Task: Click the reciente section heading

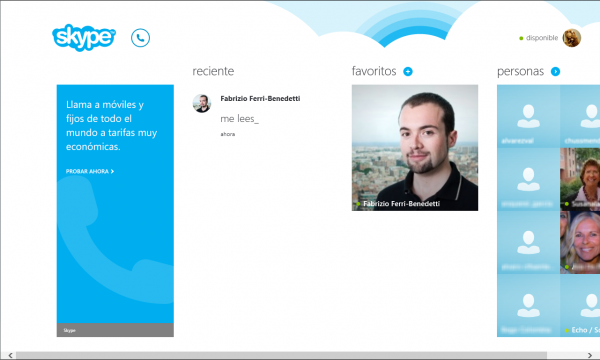Action: (x=213, y=71)
